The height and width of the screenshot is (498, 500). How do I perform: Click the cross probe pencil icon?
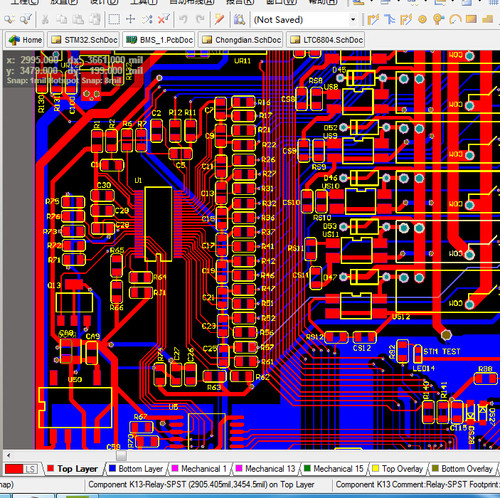(x=219, y=19)
